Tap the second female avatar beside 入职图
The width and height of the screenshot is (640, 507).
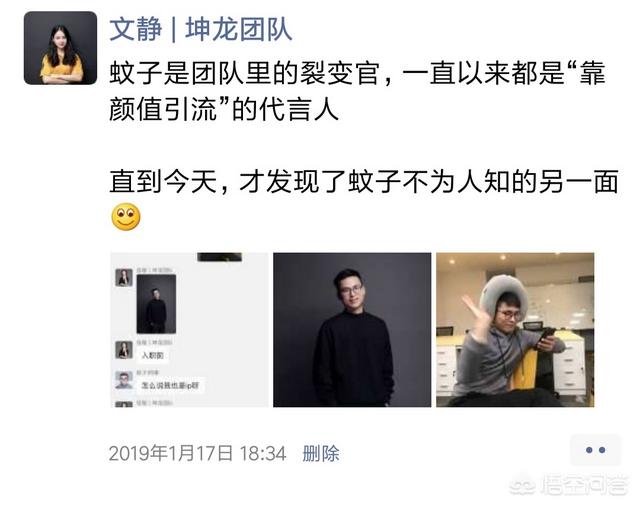(124, 350)
